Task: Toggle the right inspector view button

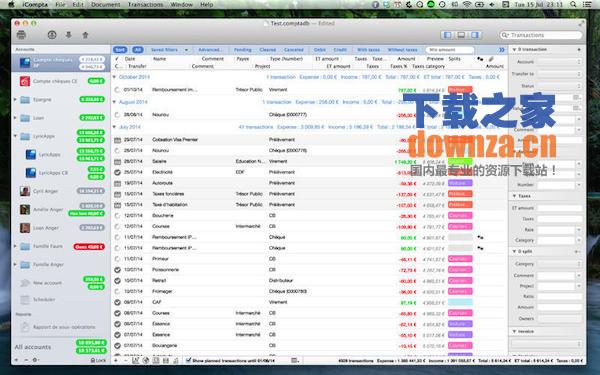Action: [x=474, y=35]
